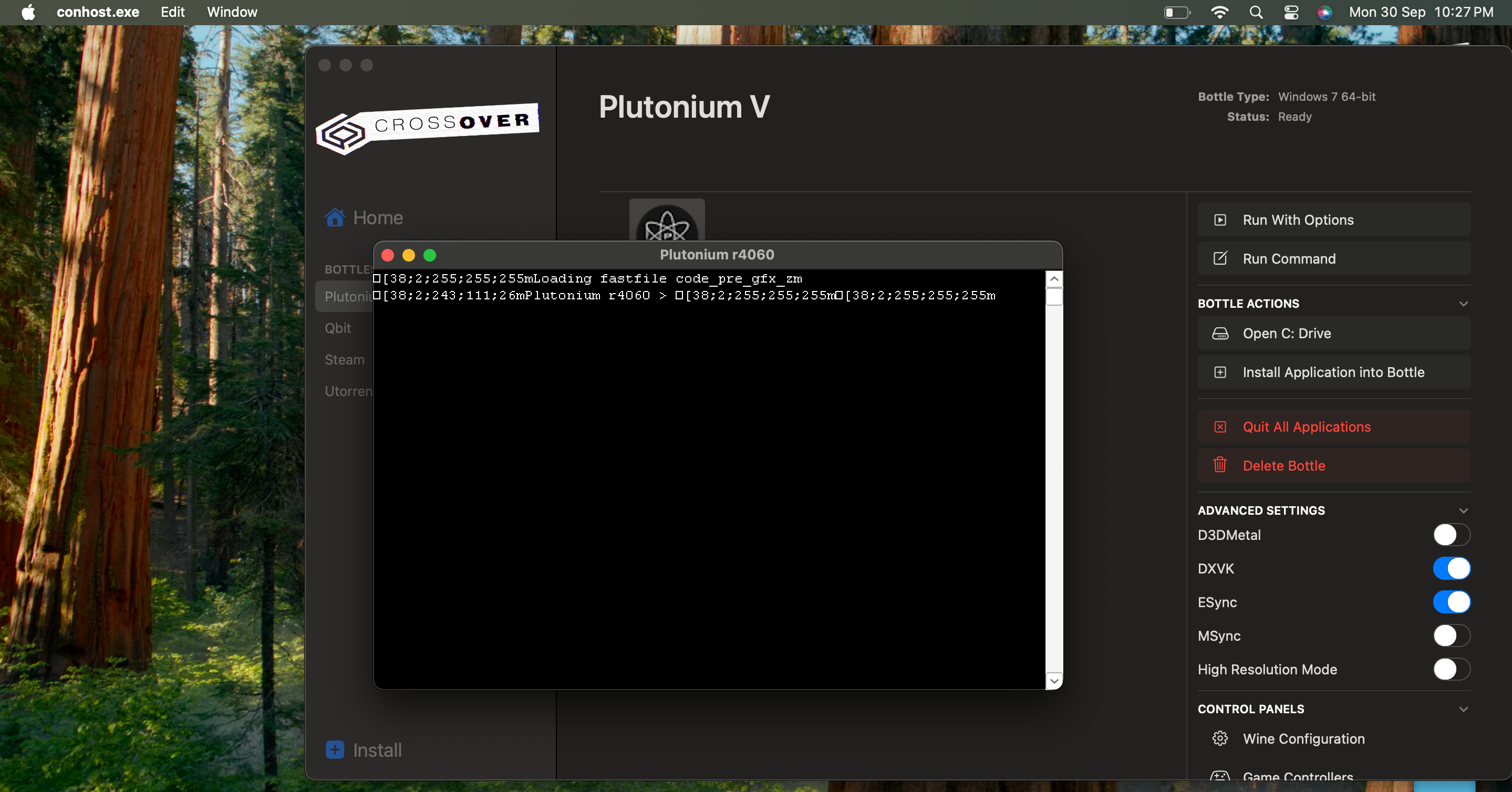Select the Utorrent bottle
This screenshot has height=792, width=1512.
point(349,391)
